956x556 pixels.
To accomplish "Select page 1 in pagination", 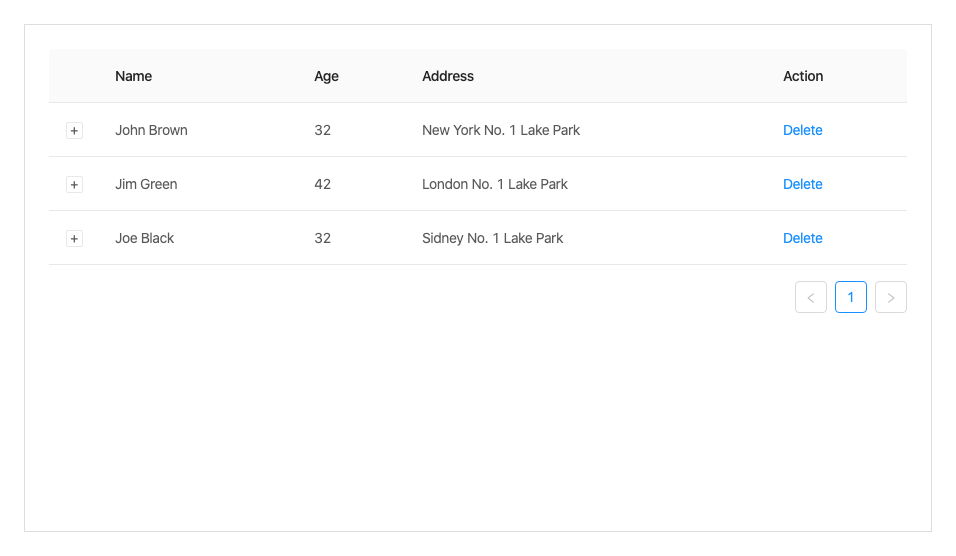I will click(851, 297).
